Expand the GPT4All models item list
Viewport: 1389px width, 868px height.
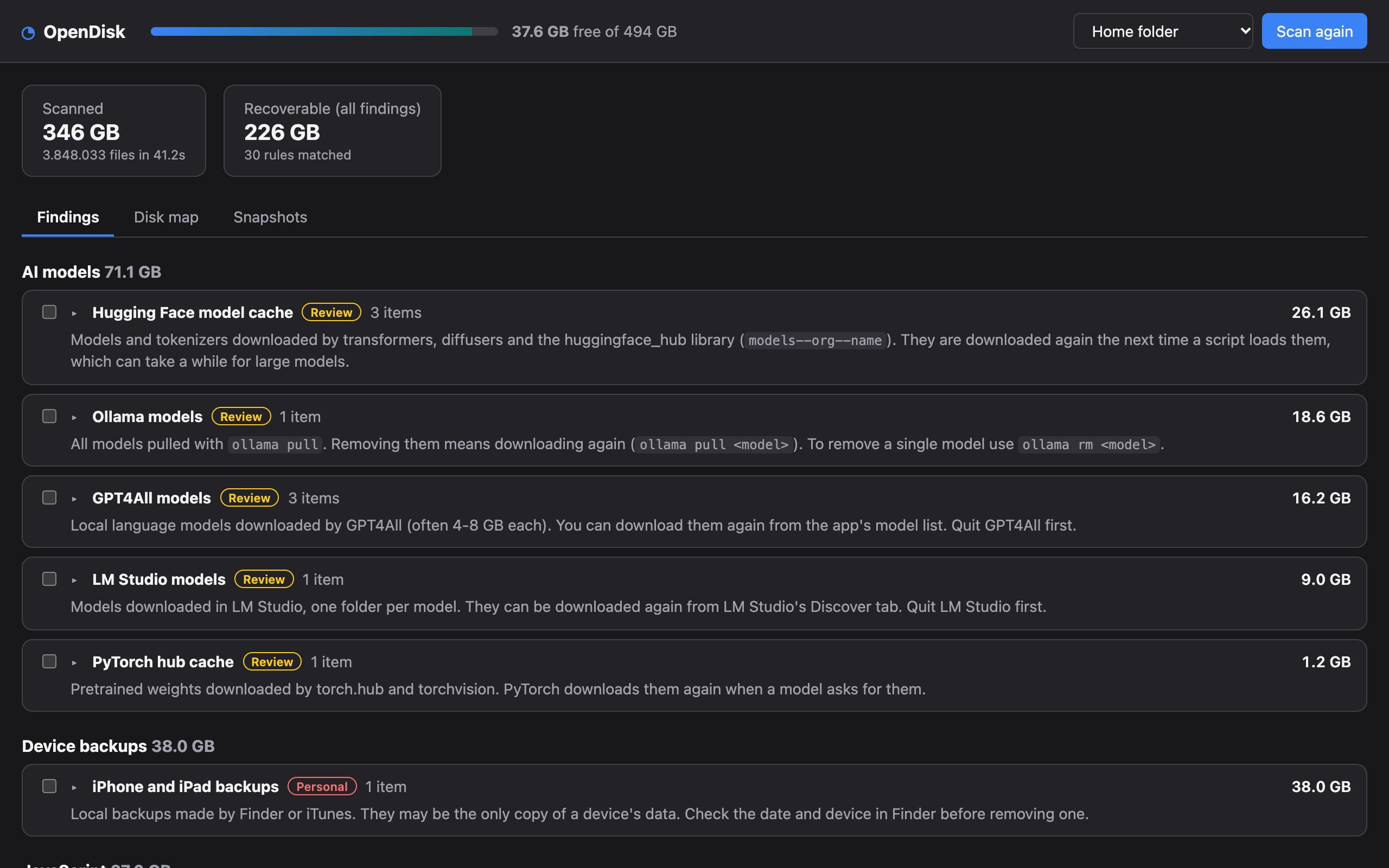(x=74, y=499)
